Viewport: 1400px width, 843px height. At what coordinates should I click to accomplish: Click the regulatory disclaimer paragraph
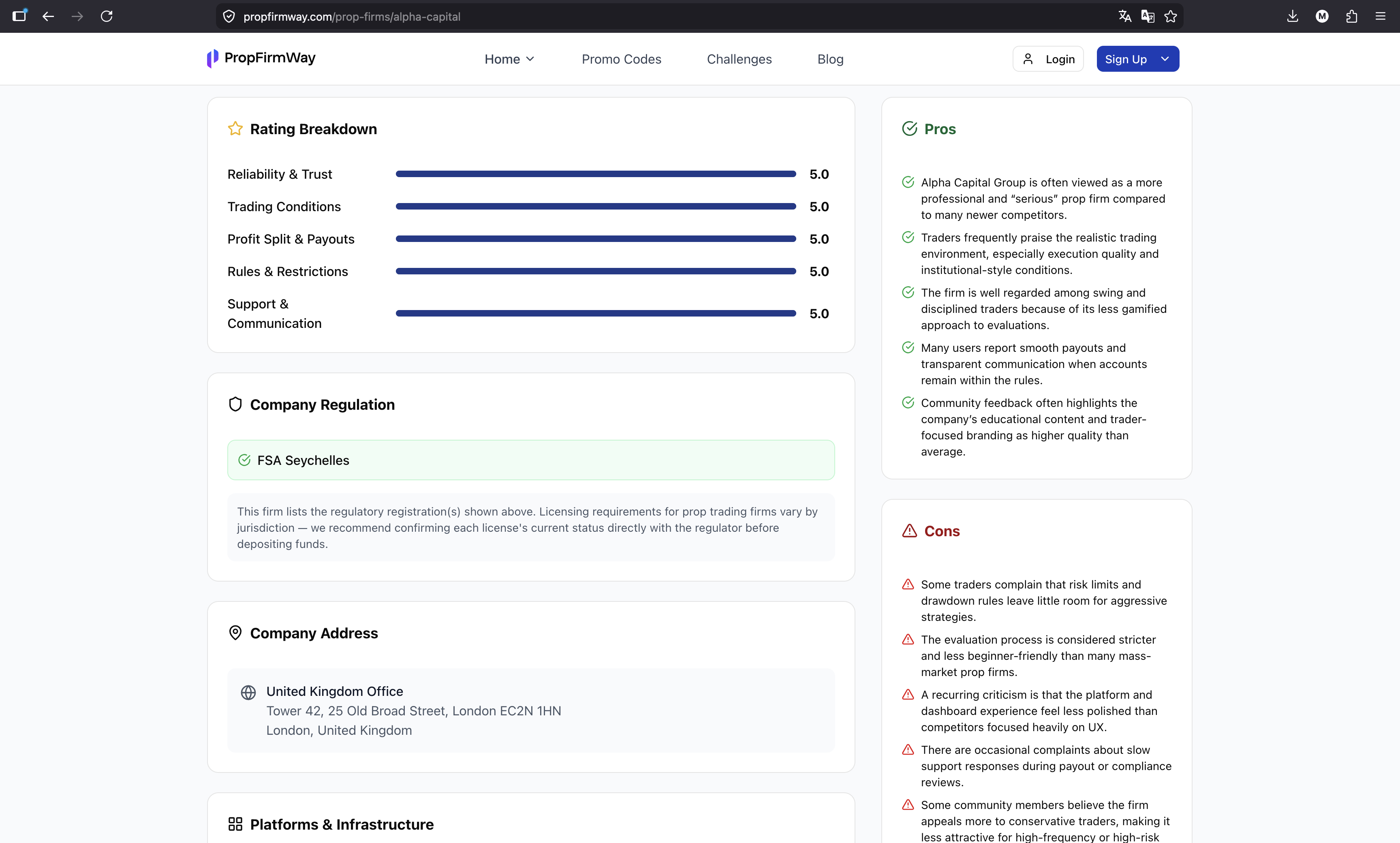coord(528,528)
